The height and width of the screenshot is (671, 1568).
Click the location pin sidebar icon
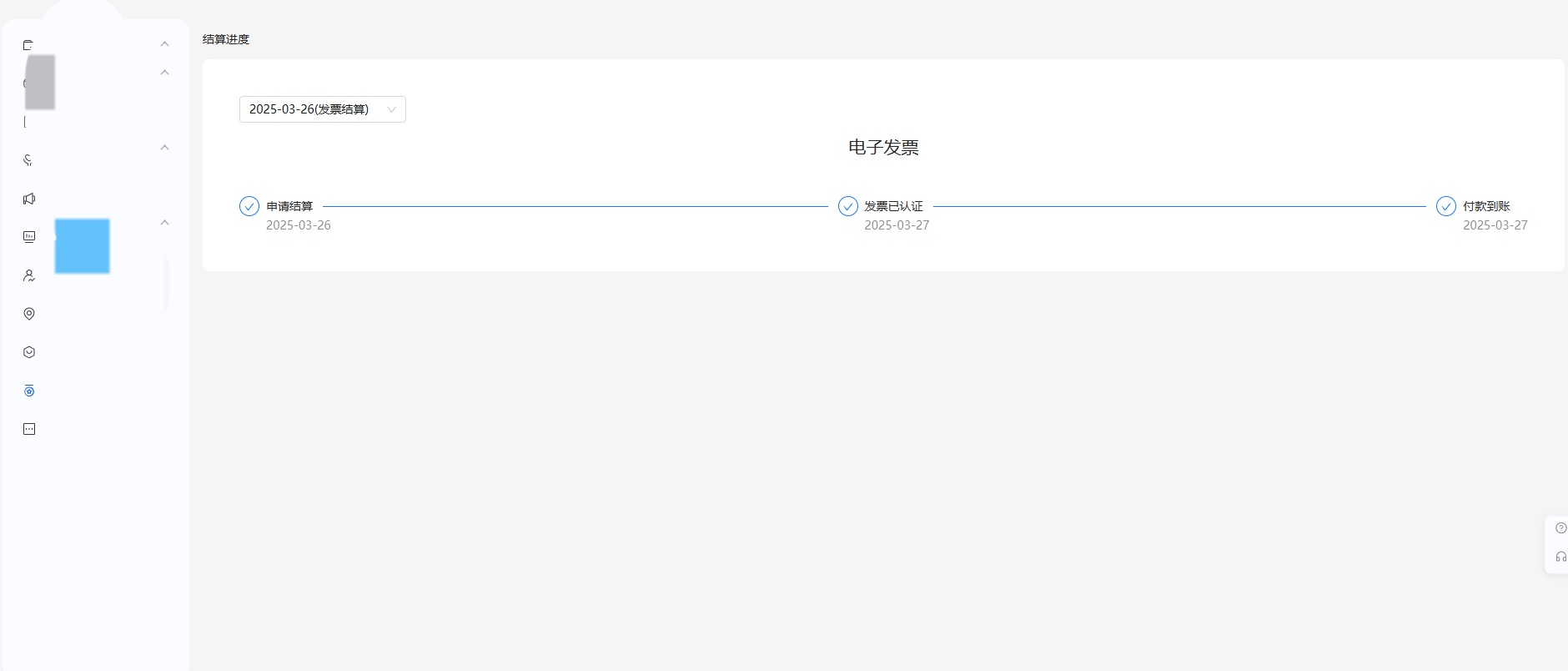(x=29, y=314)
